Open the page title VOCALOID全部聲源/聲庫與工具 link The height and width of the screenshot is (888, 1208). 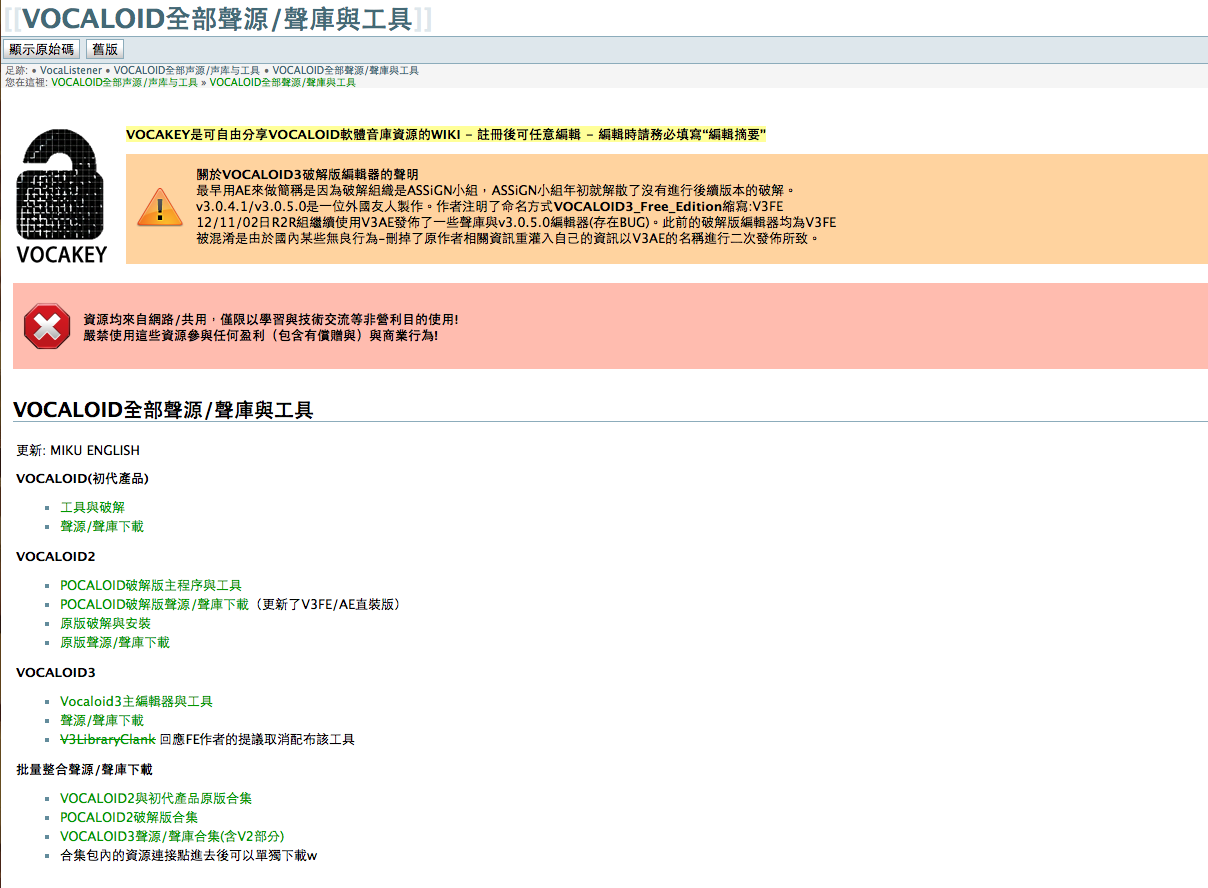pos(217,18)
